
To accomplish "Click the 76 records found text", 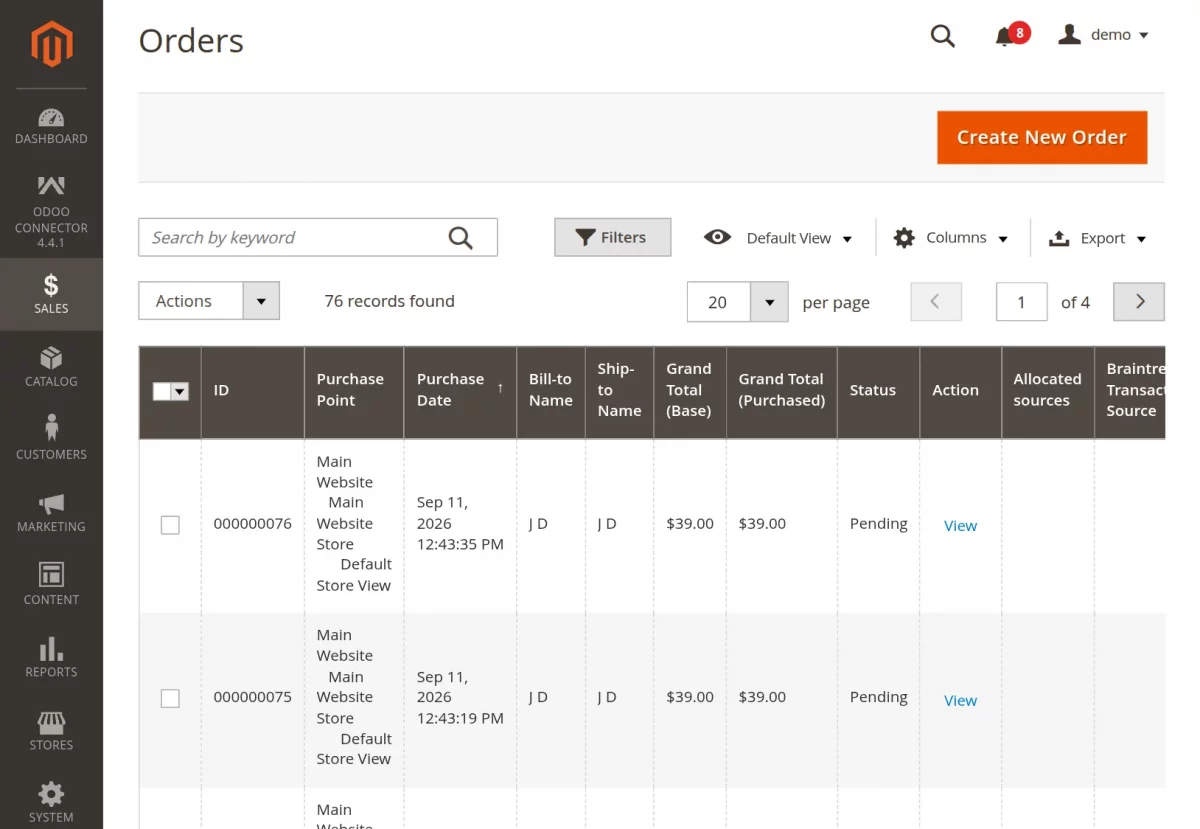I will [389, 301].
